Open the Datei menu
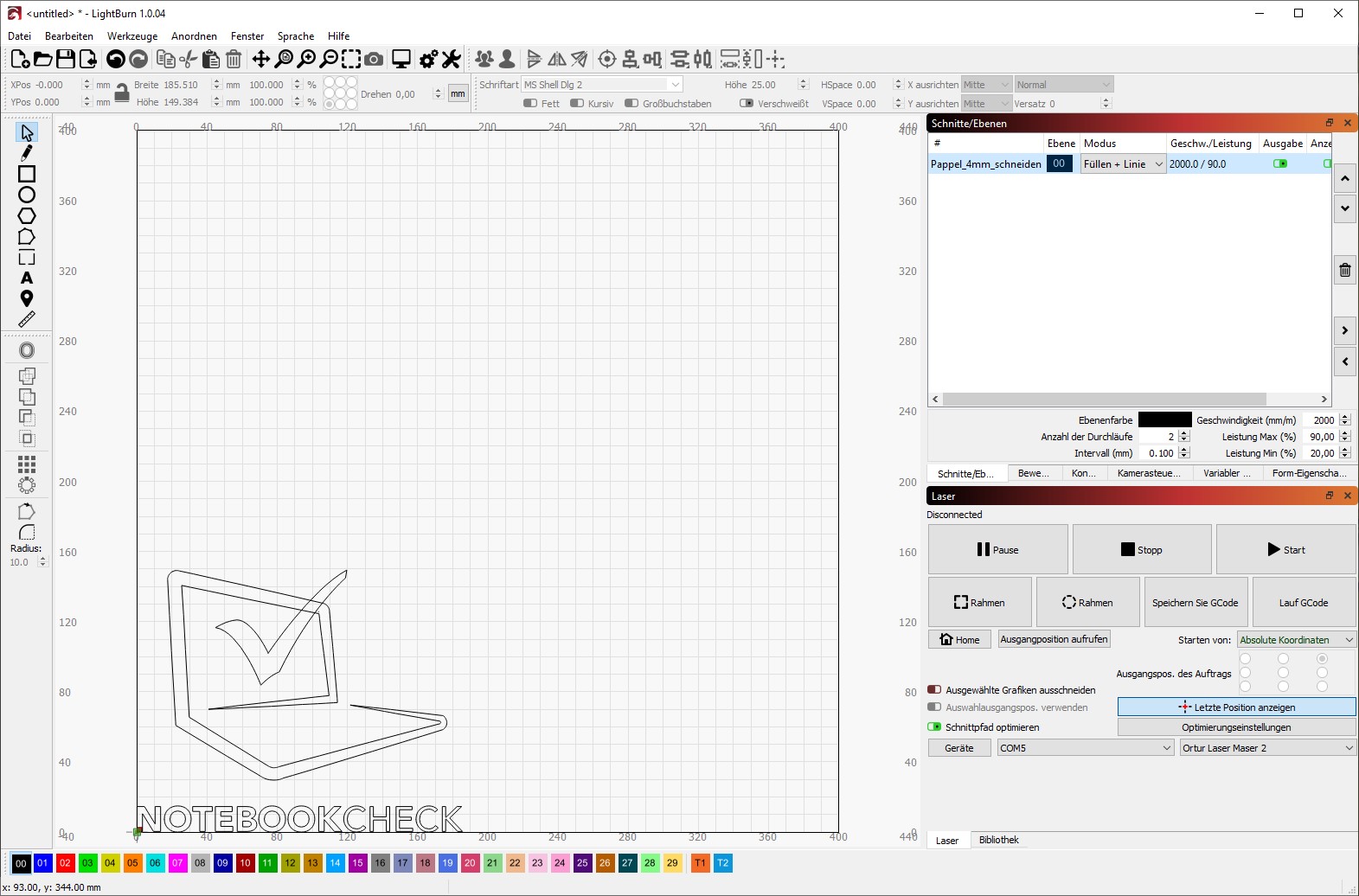Image resolution: width=1359 pixels, height=896 pixels. tap(19, 36)
